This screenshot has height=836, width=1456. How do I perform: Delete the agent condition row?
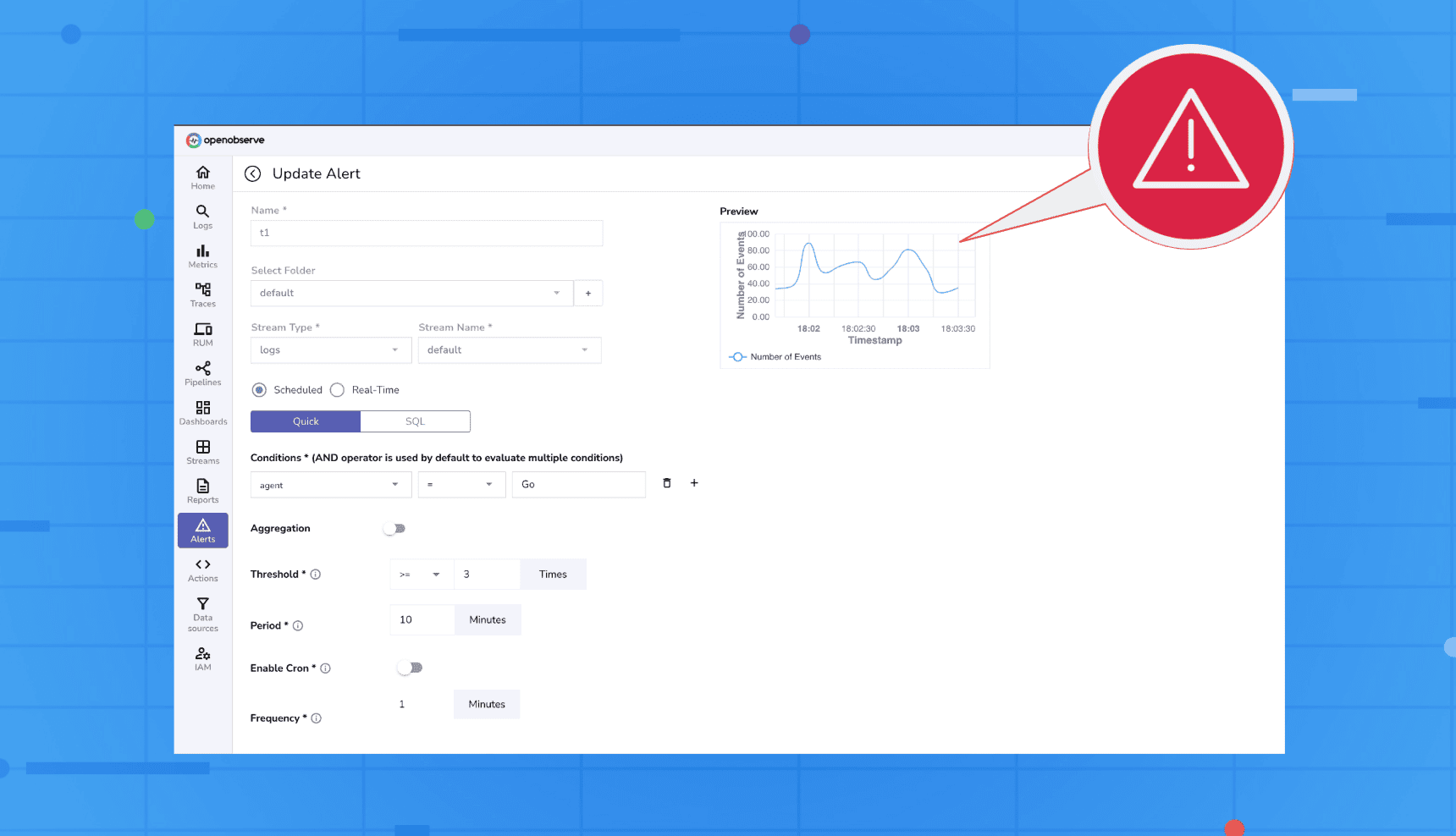(666, 482)
